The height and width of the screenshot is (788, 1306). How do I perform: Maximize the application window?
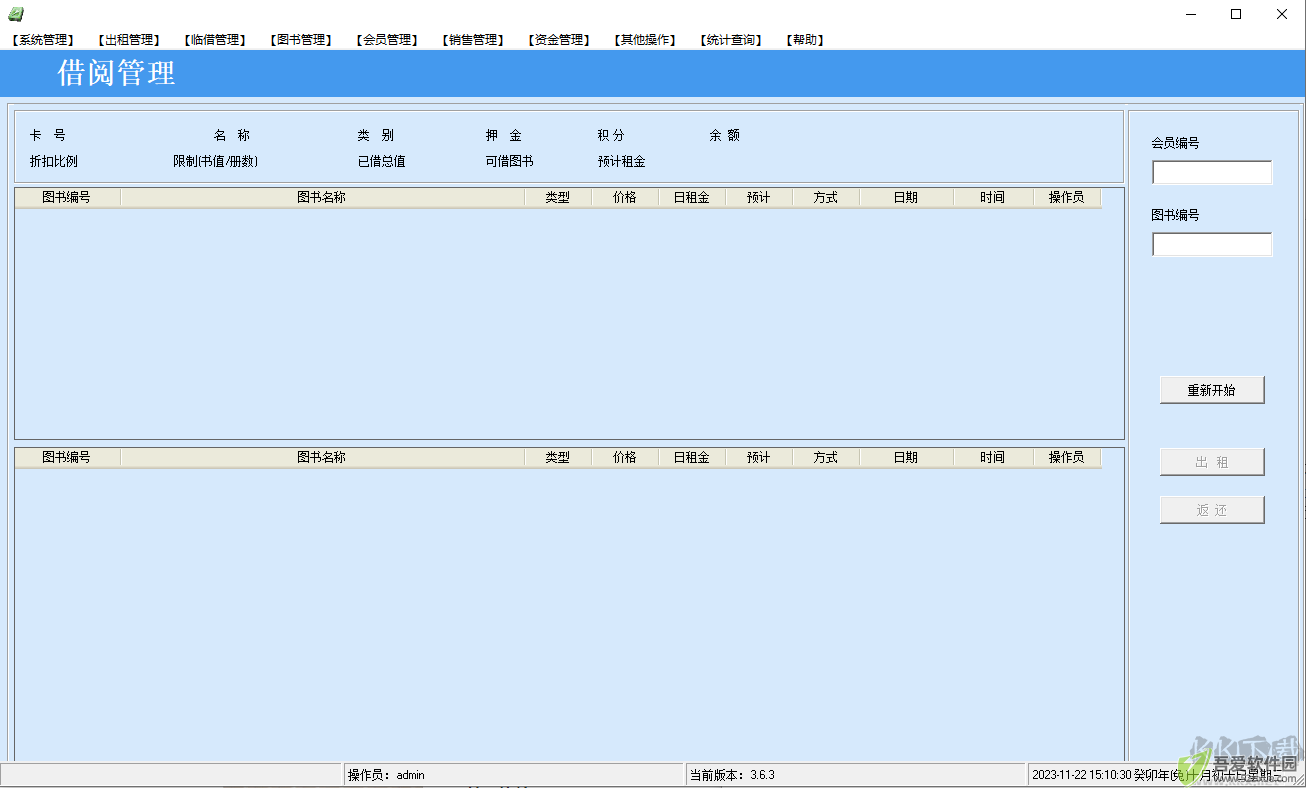click(1236, 14)
